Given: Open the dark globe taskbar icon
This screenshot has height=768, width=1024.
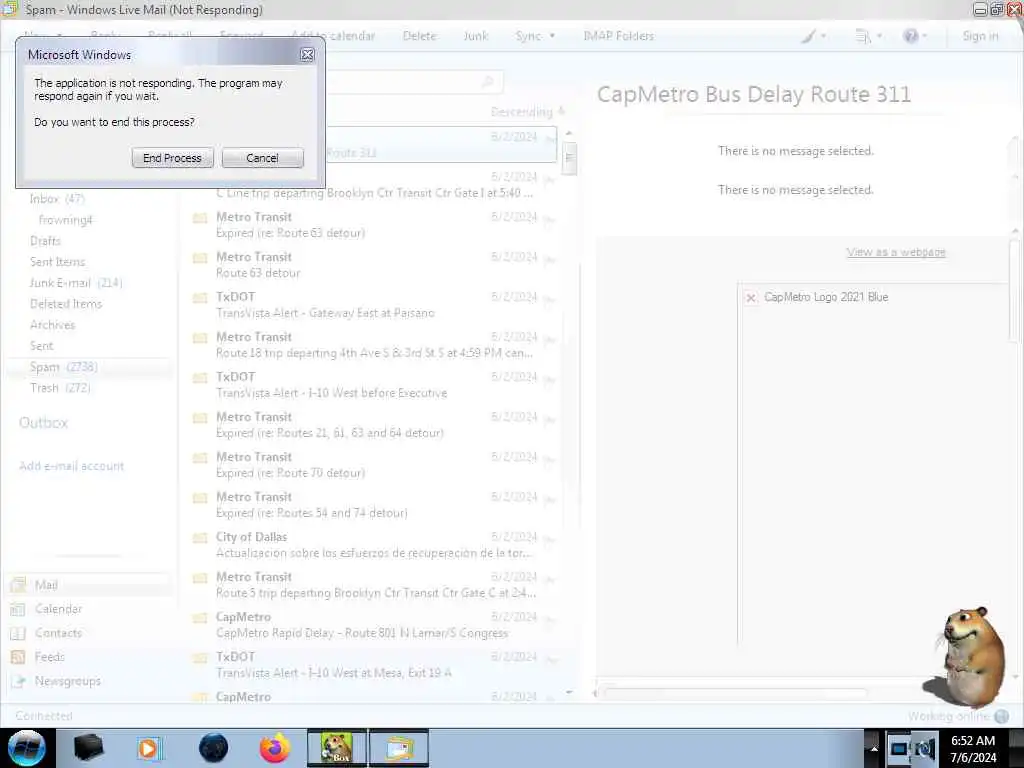Looking at the screenshot, I should 214,748.
